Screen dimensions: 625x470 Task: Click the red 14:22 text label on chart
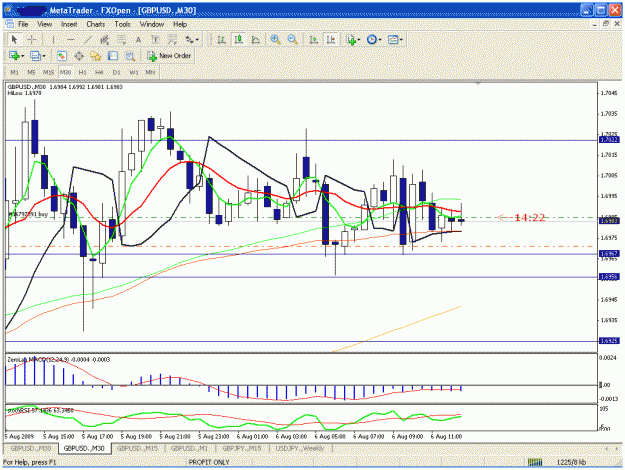click(x=529, y=217)
